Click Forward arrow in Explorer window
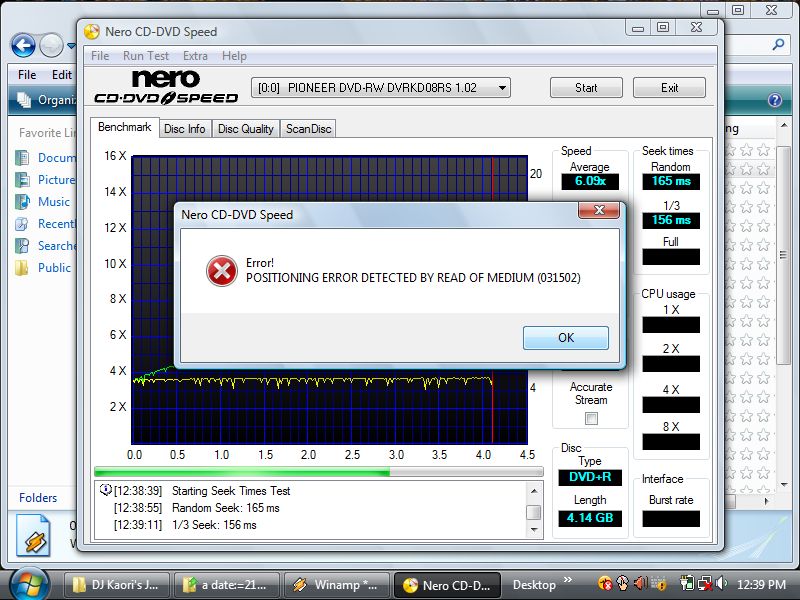Image resolution: width=800 pixels, height=600 pixels. click(x=51, y=46)
